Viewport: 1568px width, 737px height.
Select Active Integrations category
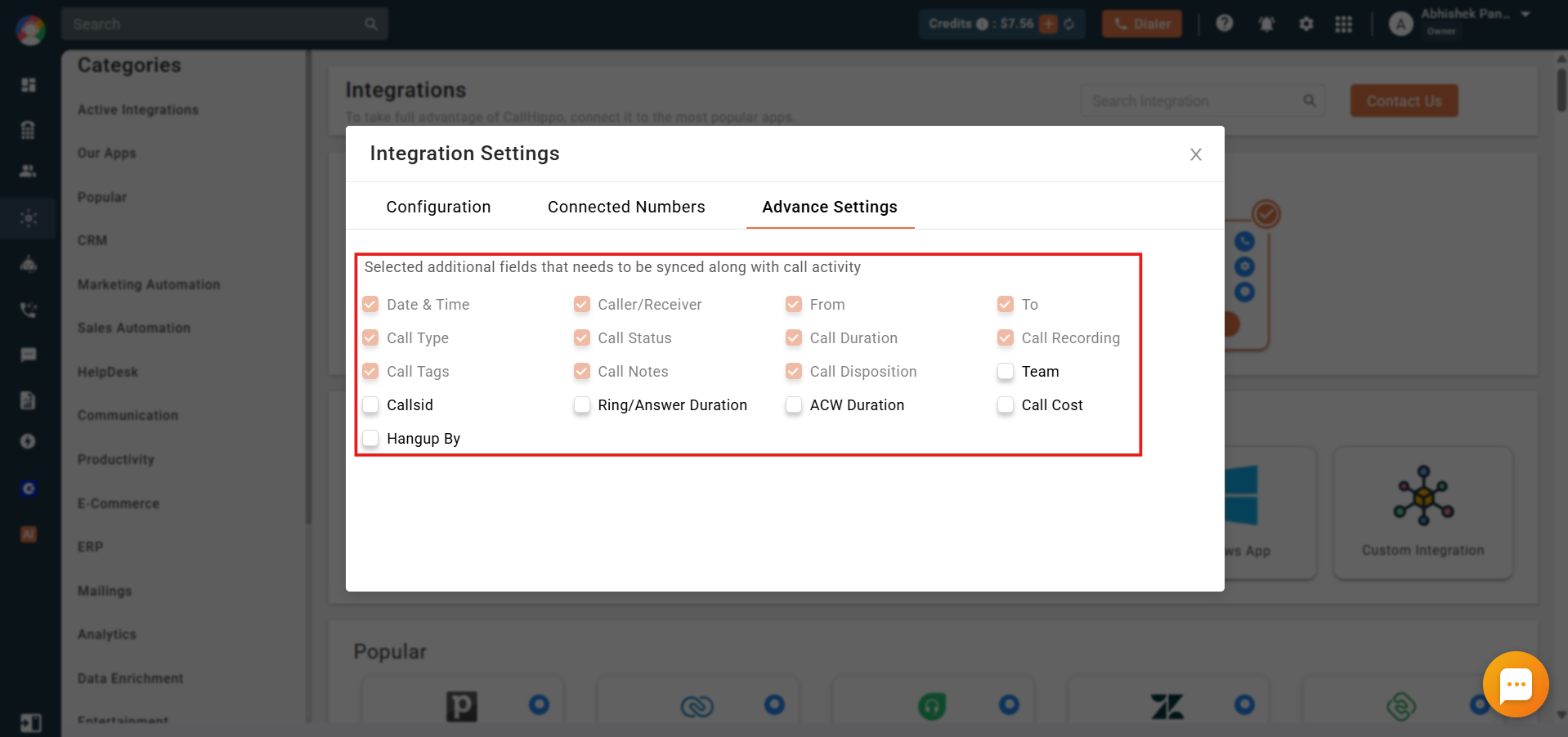(138, 109)
